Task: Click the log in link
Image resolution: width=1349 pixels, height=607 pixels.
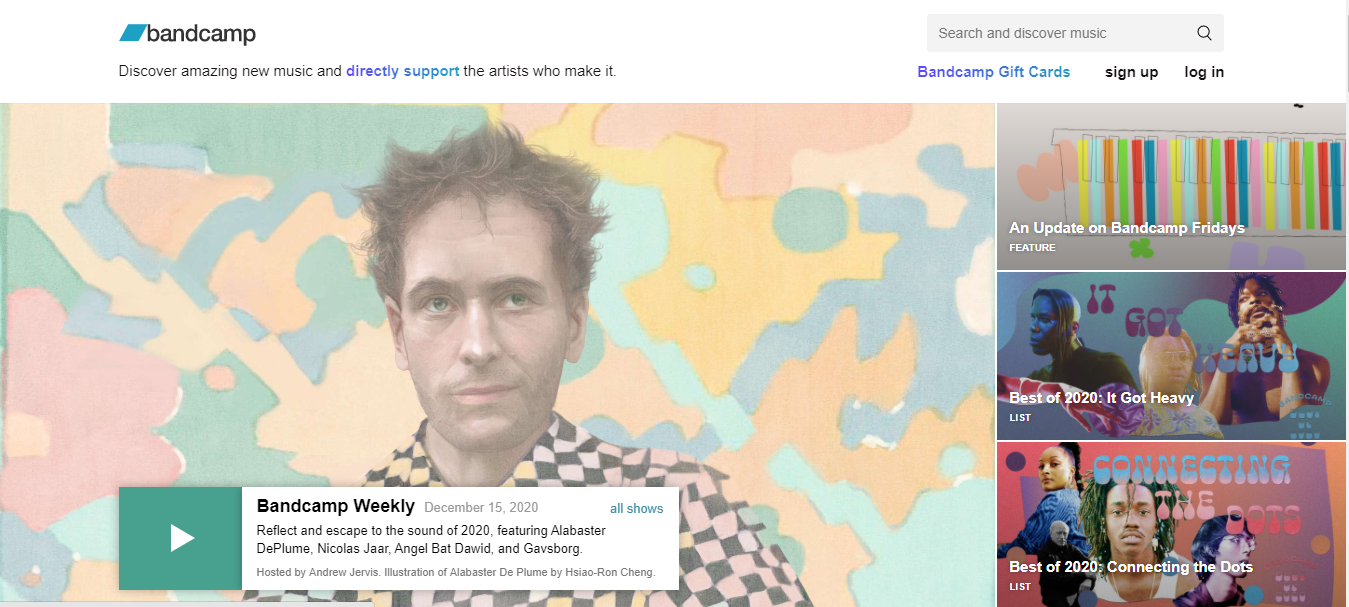Action: coord(1204,72)
